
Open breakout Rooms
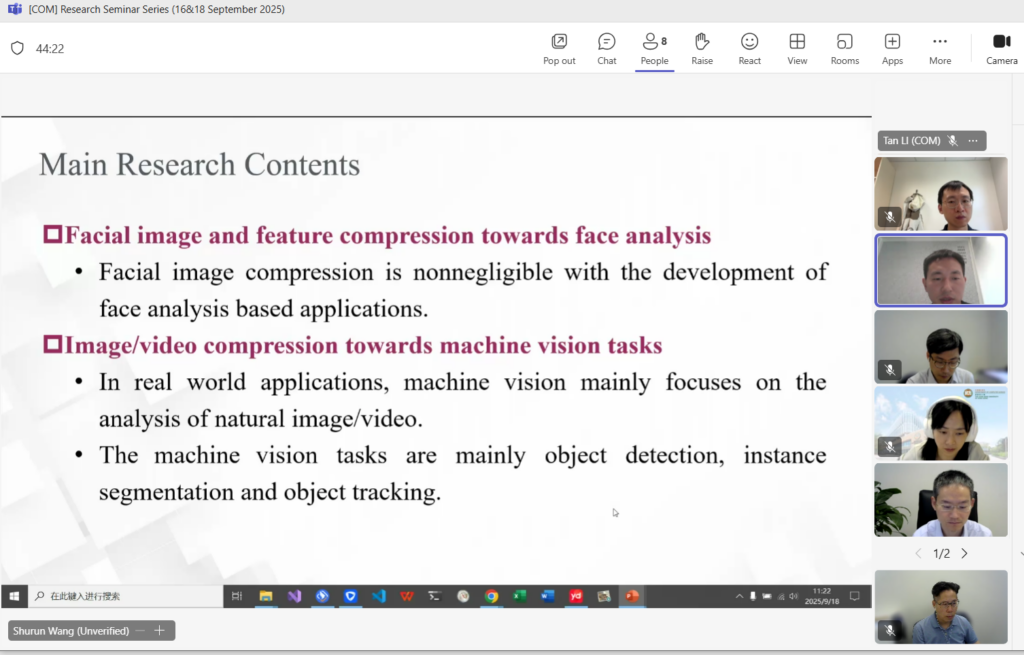point(845,48)
